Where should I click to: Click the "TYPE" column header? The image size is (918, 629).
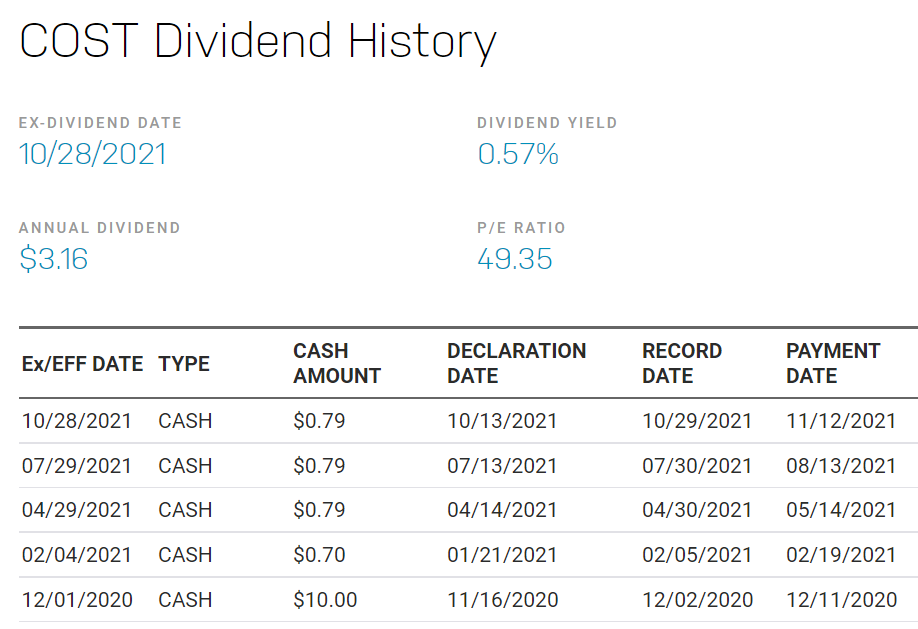pos(184,364)
